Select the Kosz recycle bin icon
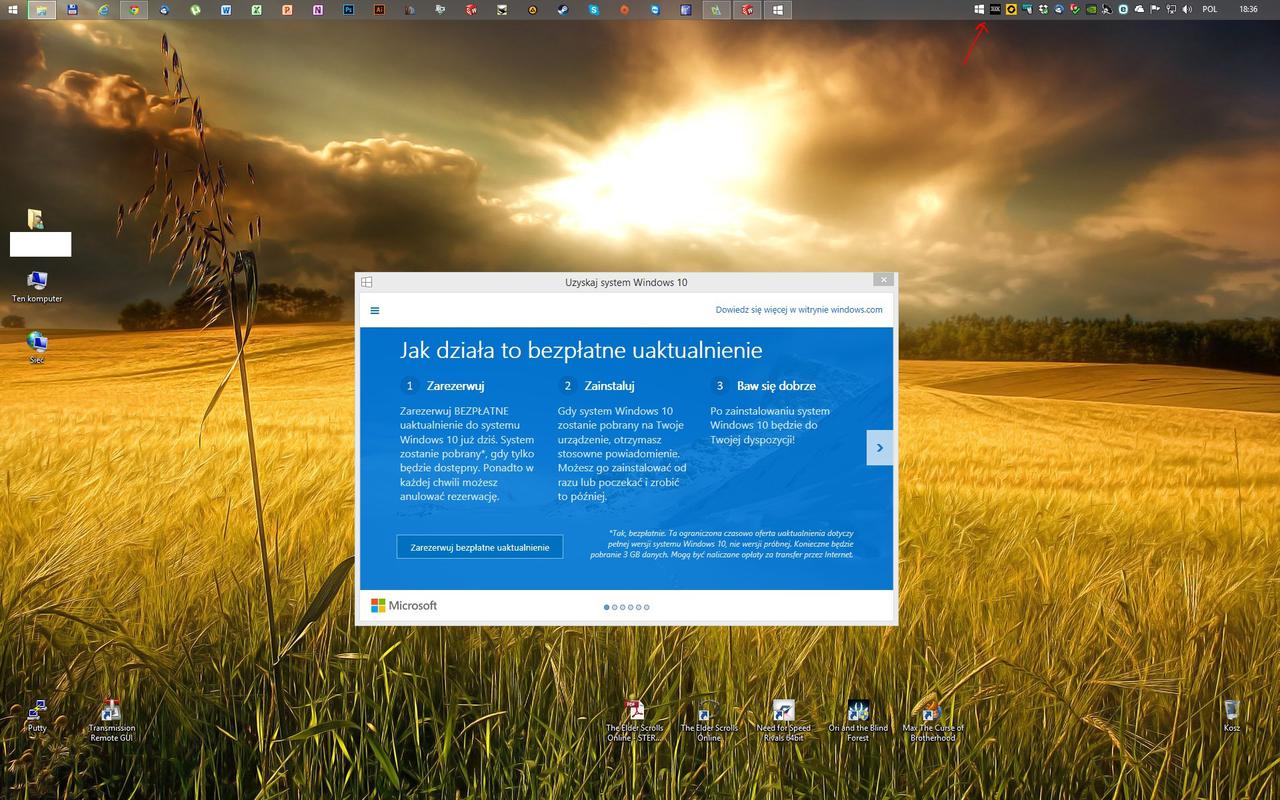This screenshot has height=800, width=1280. click(1232, 716)
